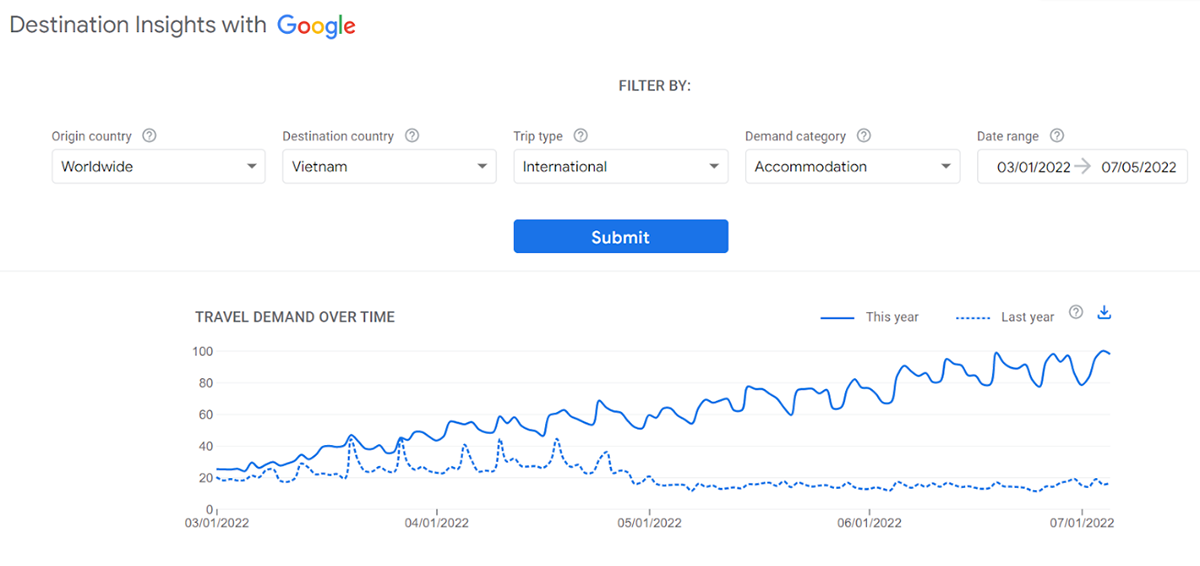1200x566 pixels.
Task: Open the Destination country Vietnam dropdown
Action: click(x=389, y=167)
